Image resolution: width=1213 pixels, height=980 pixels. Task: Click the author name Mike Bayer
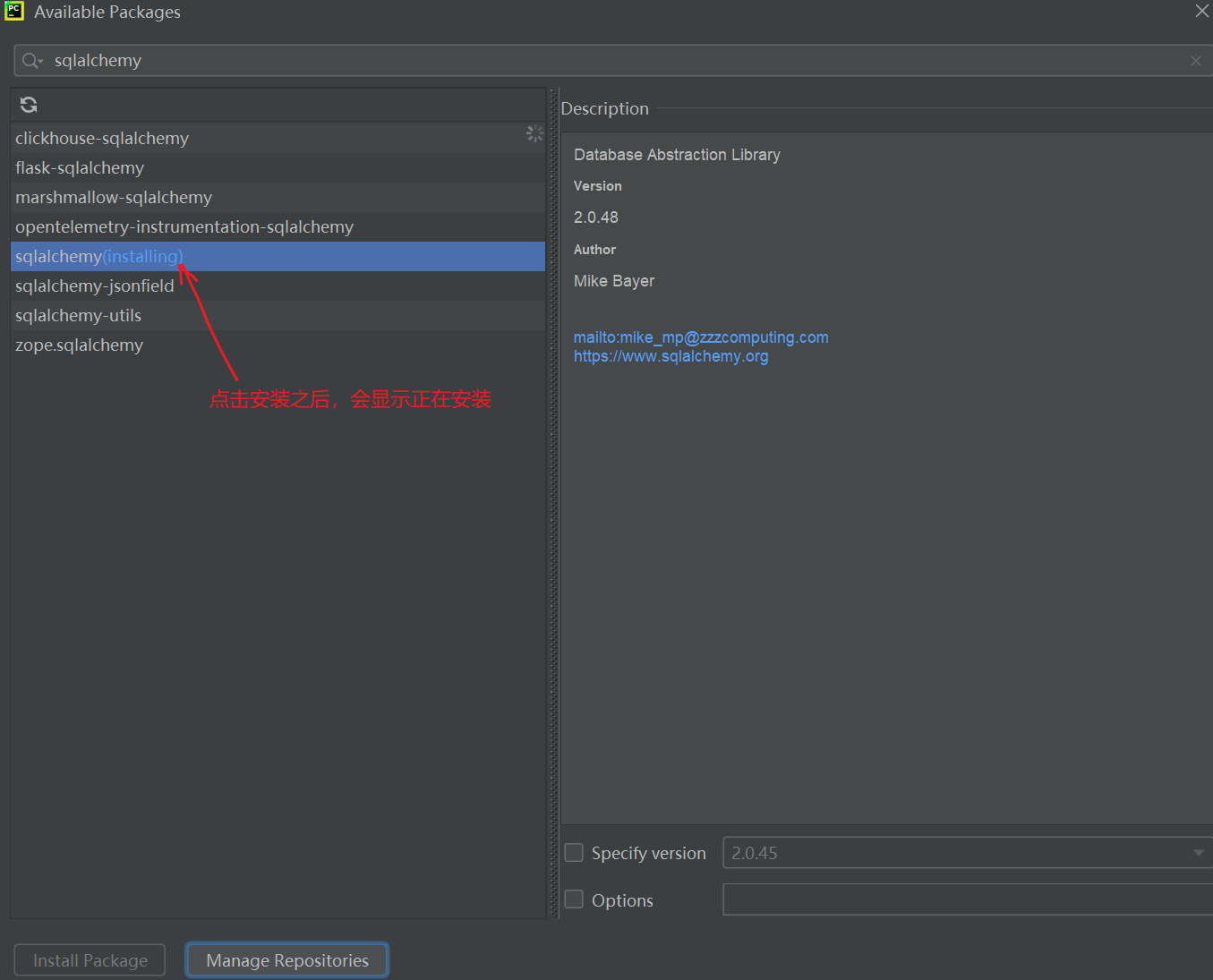[614, 281]
